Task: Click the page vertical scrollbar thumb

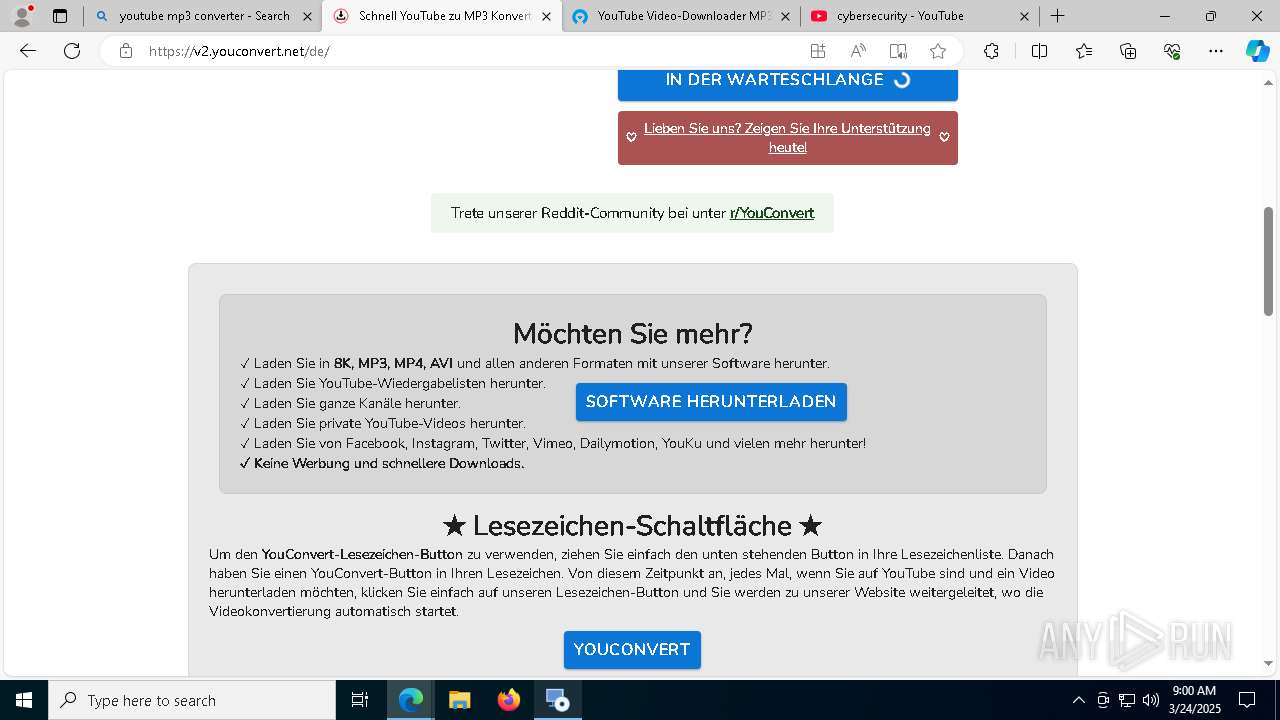Action: tap(1268, 262)
